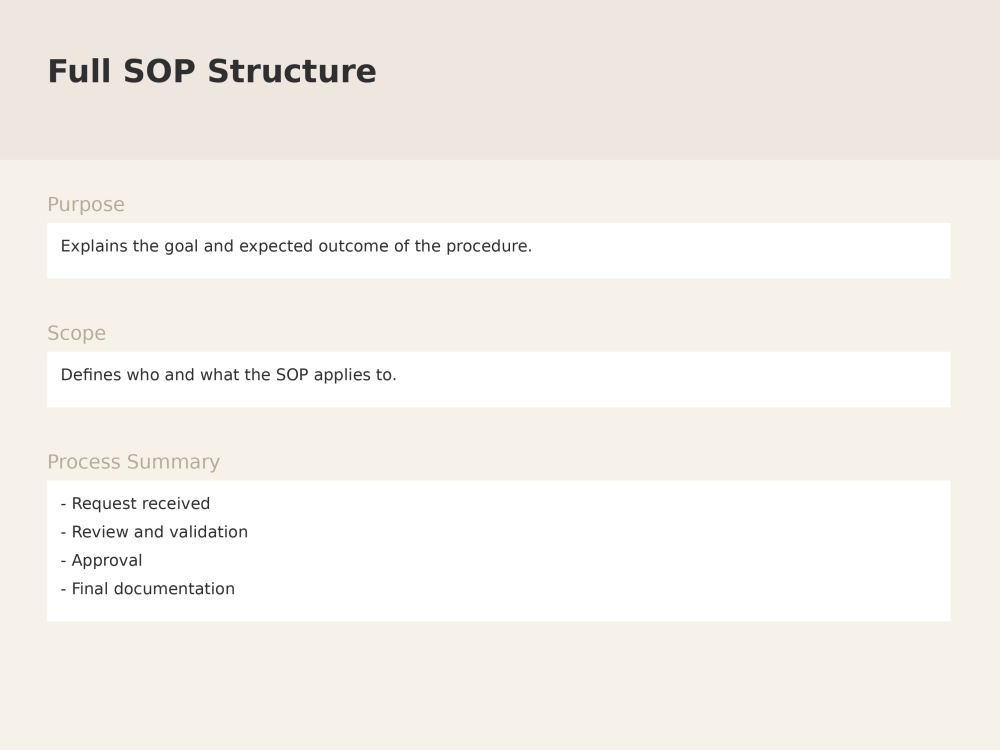The height and width of the screenshot is (750, 1000).
Task: Select the Approval list item
Action: pos(101,561)
